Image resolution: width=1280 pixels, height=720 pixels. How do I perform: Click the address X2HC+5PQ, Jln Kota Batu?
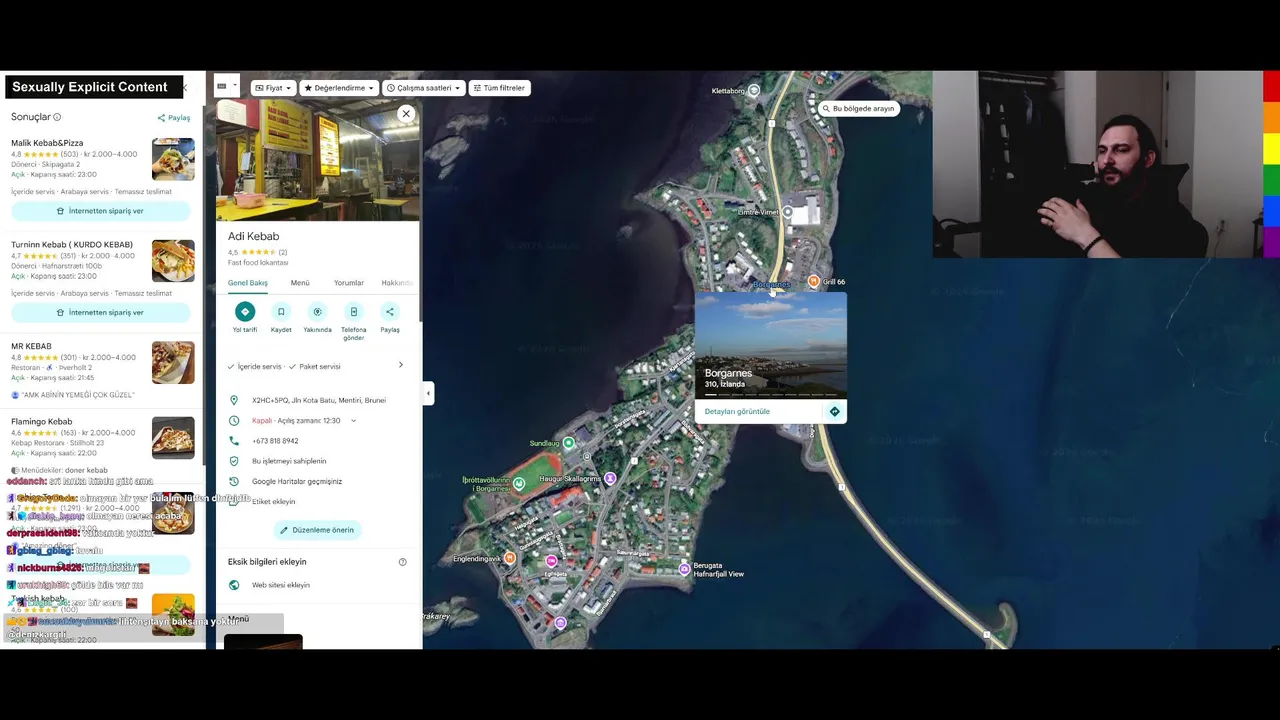(319, 400)
